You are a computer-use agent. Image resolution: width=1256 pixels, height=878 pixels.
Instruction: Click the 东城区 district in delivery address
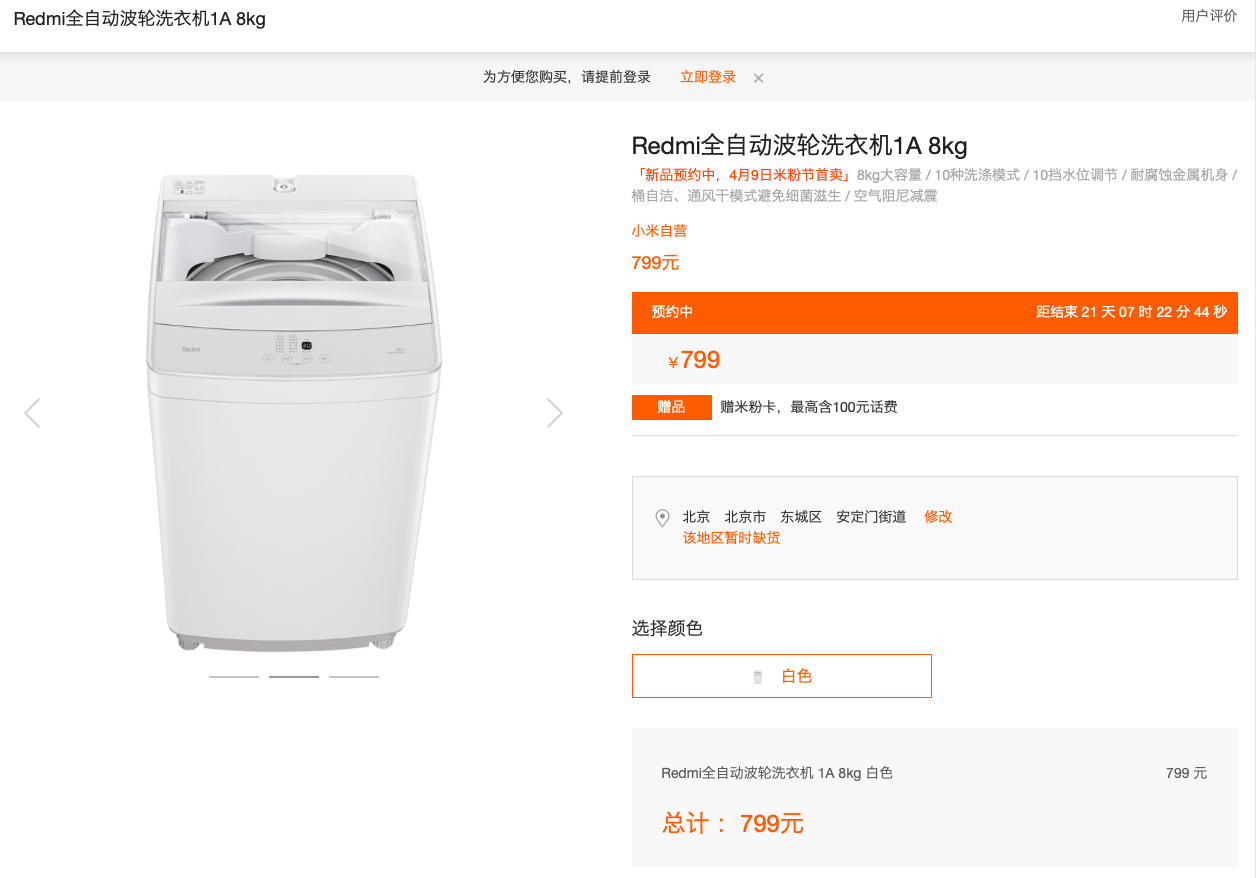[801, 517]
